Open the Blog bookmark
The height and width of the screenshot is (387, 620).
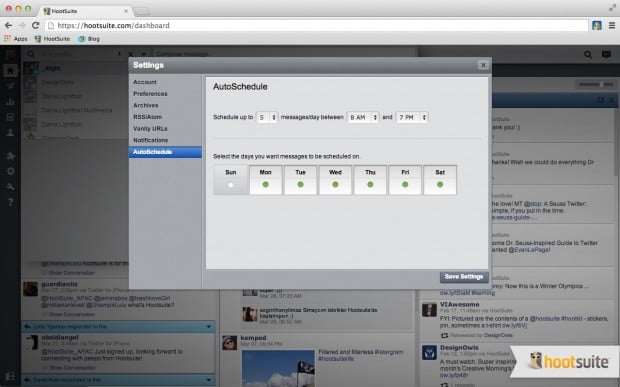[89, 39]
